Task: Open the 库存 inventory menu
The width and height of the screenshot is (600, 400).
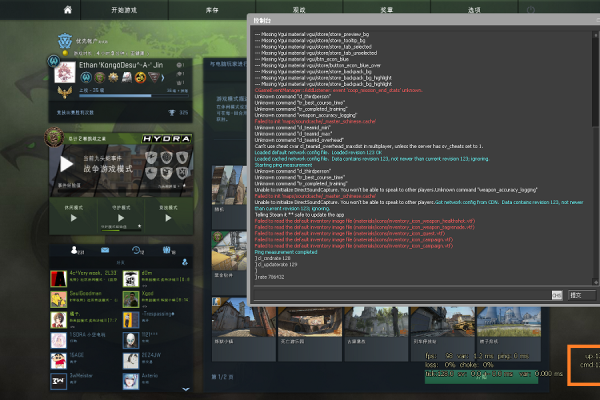Action: pyautogui.click(x=212, y=10)
